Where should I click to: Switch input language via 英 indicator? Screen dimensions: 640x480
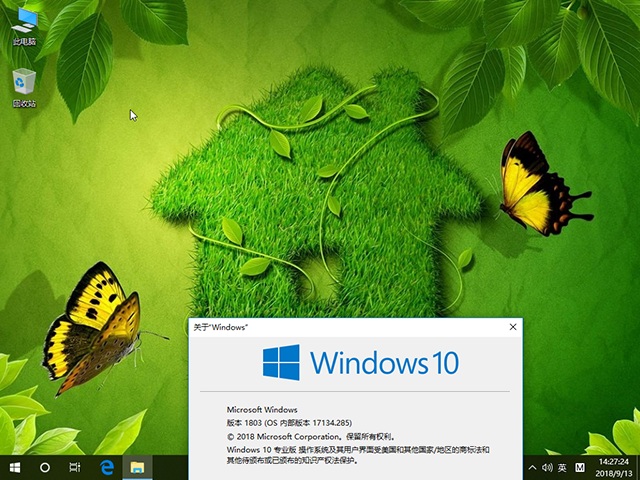562,468
